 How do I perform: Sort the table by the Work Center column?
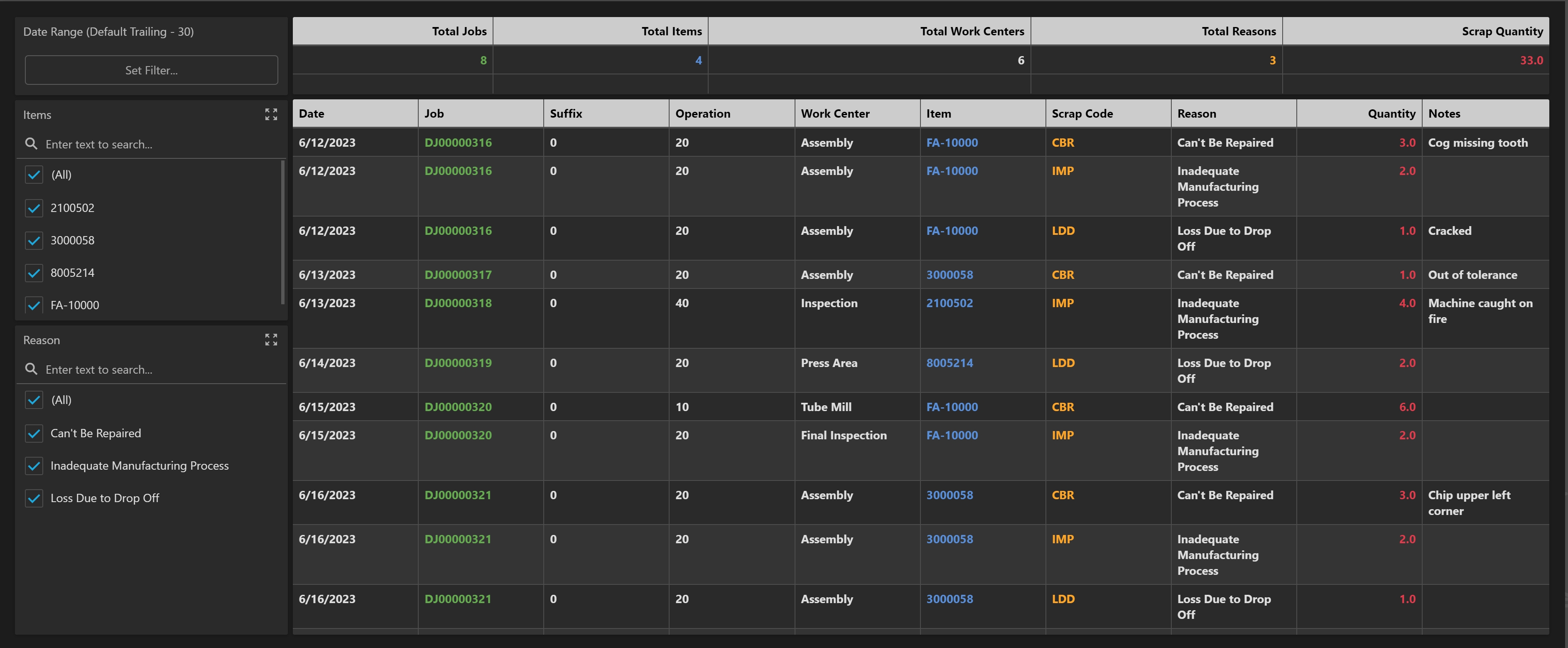835,113
